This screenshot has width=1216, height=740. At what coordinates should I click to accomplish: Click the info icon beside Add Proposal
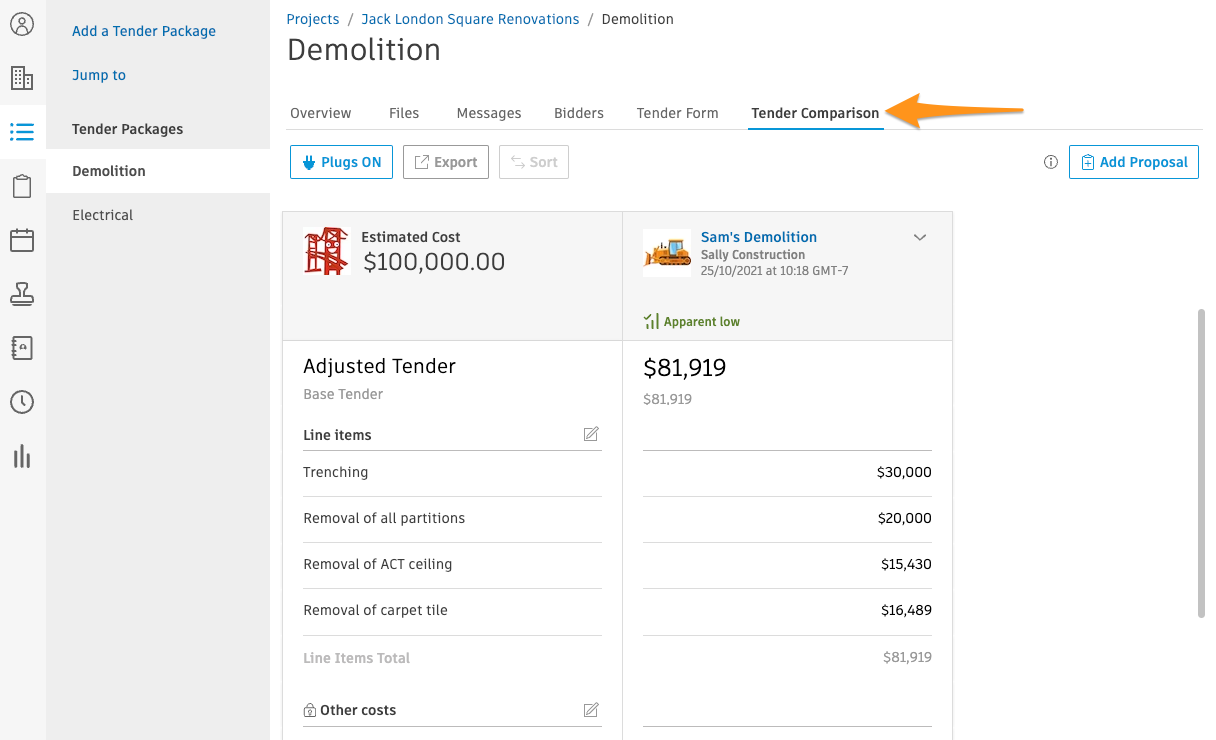tap(1051, 162)
